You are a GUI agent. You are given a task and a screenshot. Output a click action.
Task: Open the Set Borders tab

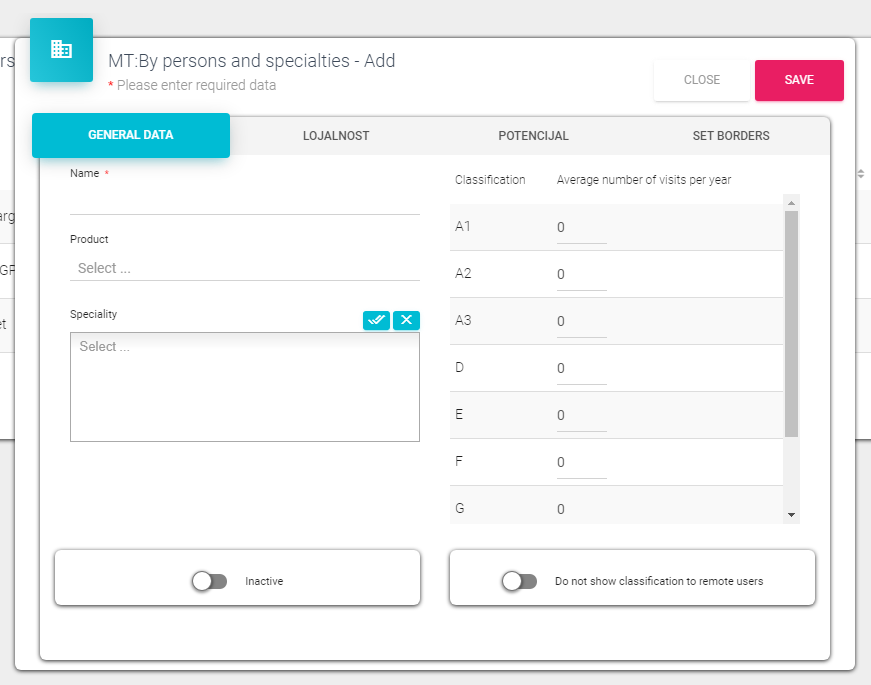(731, 136)
